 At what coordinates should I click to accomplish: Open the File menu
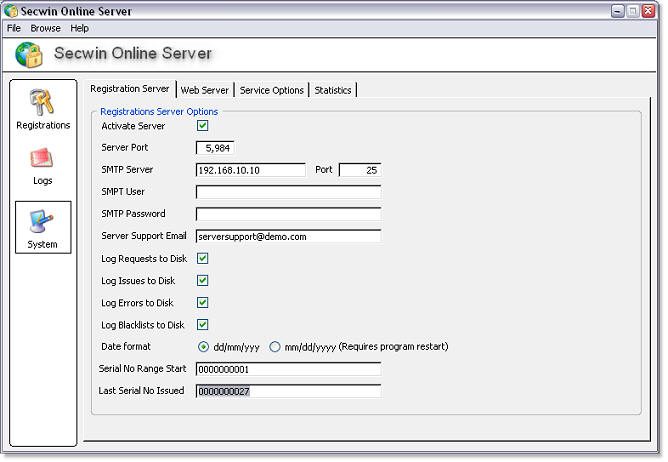click(14, 28)
